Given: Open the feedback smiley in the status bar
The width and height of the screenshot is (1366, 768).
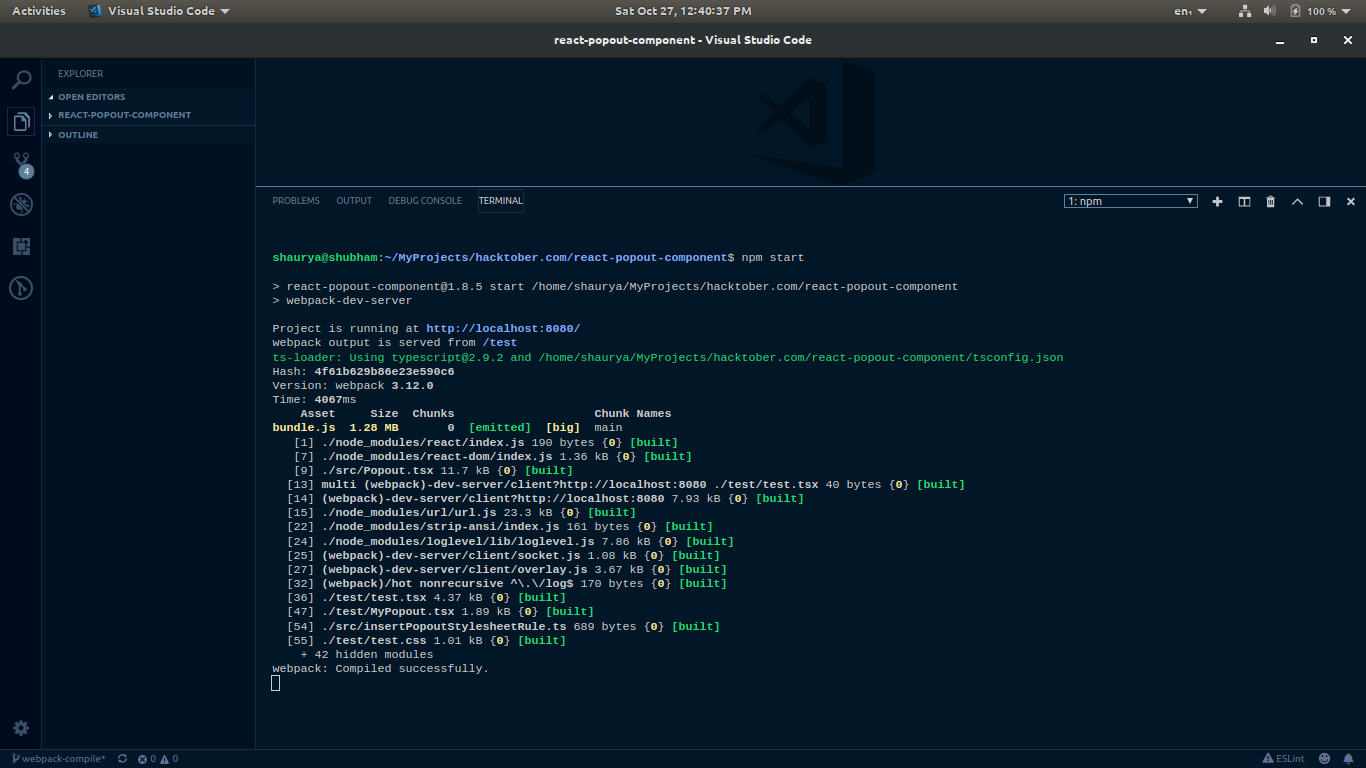Looking at the screenshot, I should (x=1325, y=759).
